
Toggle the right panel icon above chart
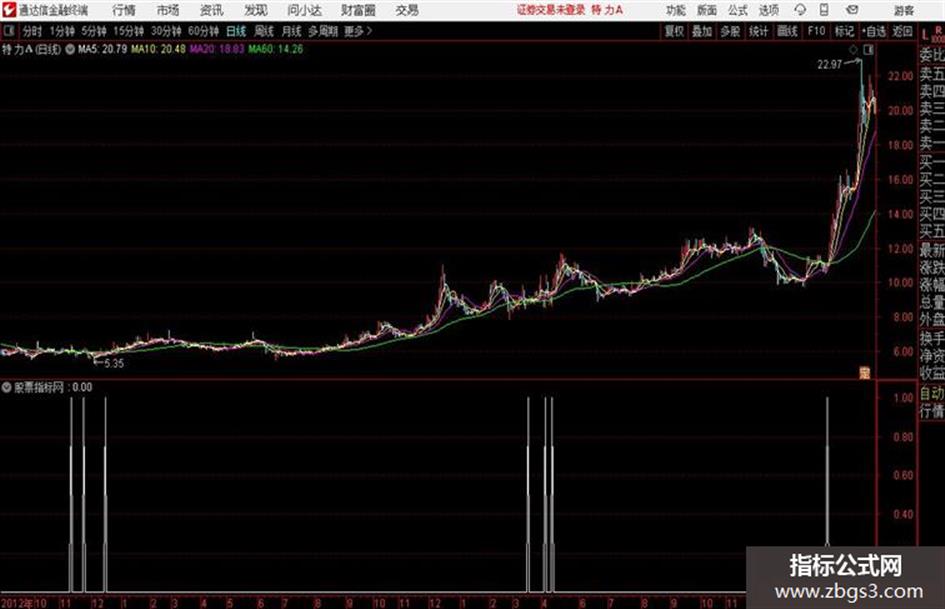tap(868, 50)
